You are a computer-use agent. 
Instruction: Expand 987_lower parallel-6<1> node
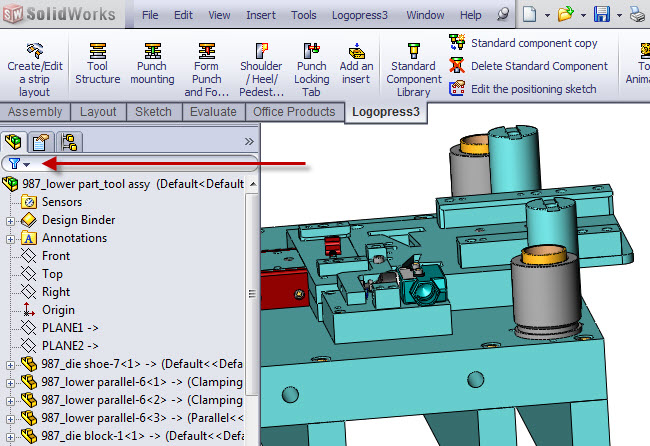coord(10,383)
